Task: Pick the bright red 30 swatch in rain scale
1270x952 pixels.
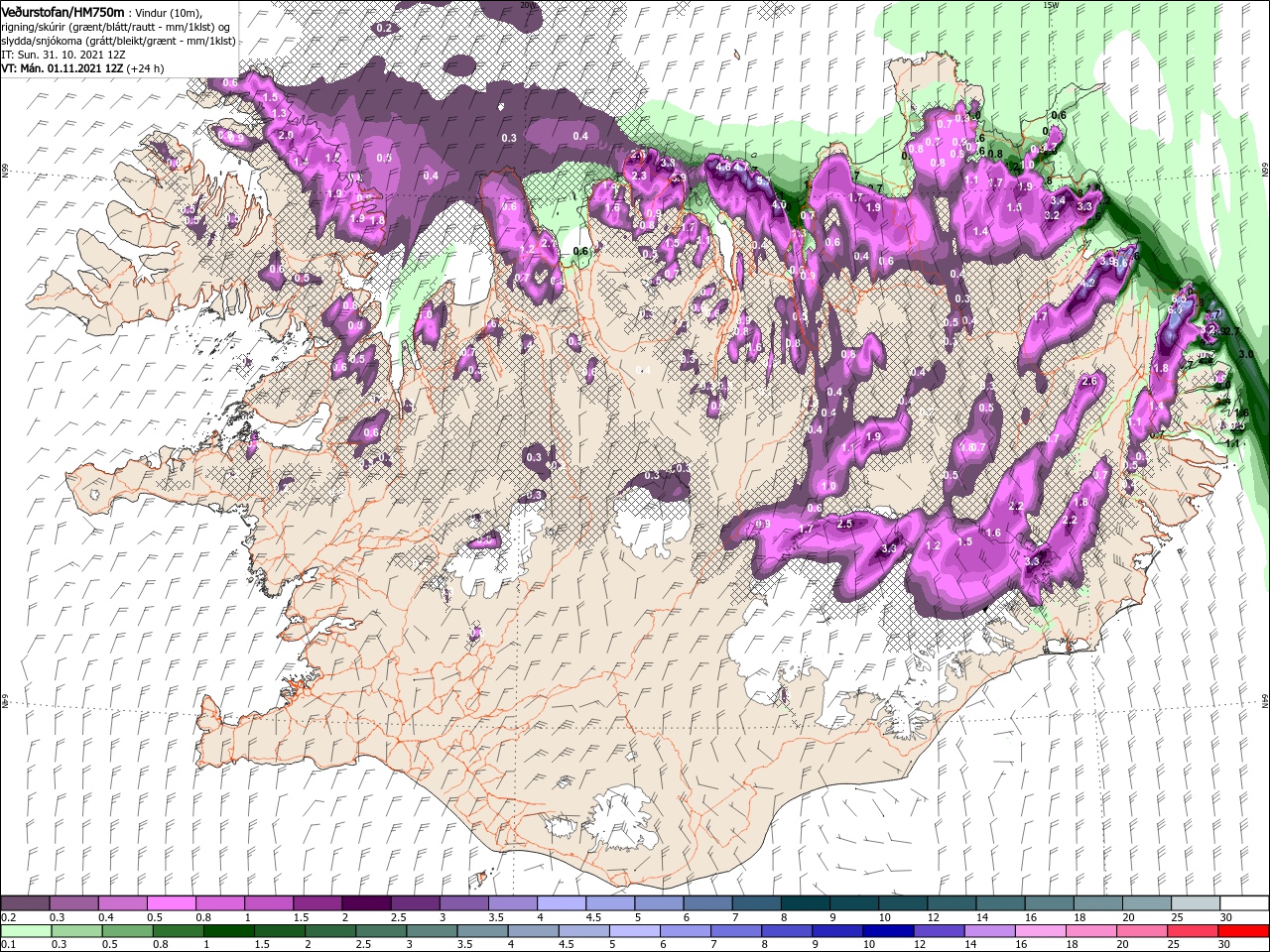Action: pyautogui.click(x=1243, y=931)
